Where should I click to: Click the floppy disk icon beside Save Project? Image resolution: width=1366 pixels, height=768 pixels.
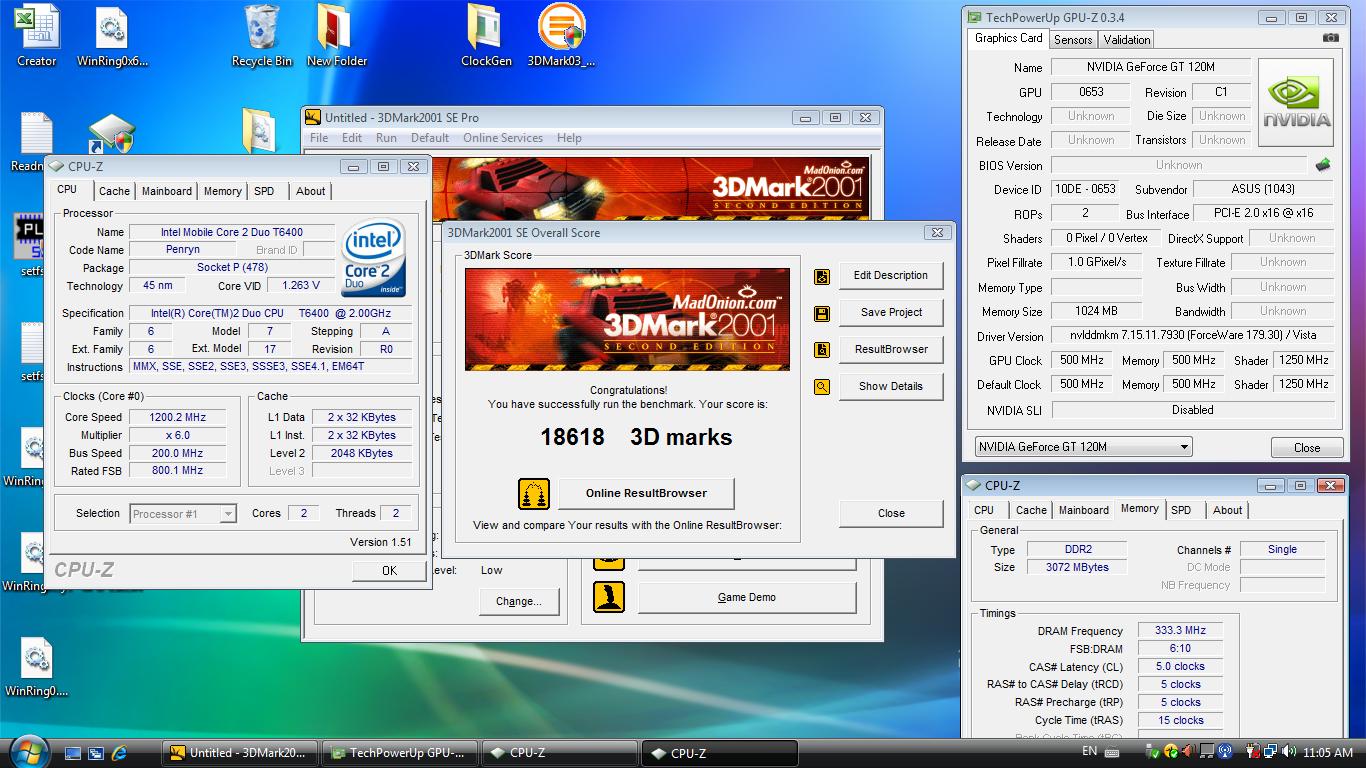(822, 313)
